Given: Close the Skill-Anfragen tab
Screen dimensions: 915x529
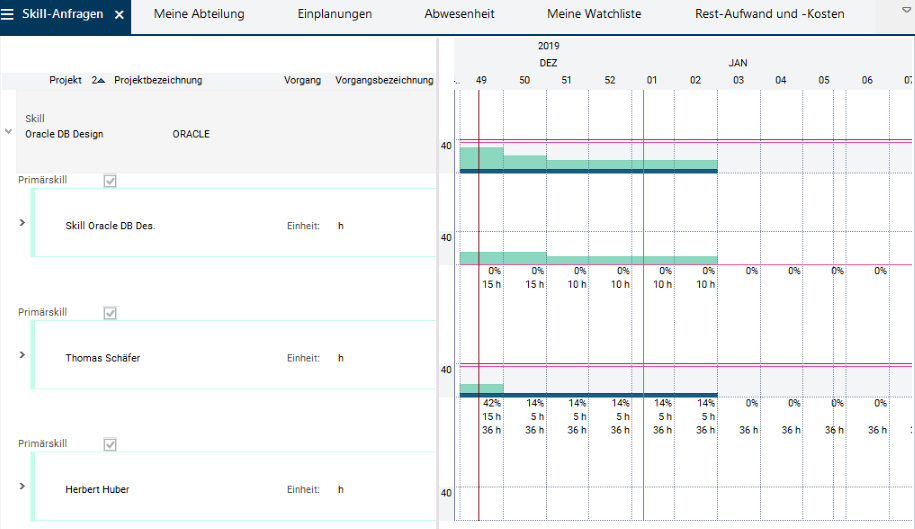Looking at the screenshot, I should [x=119, y=15].
